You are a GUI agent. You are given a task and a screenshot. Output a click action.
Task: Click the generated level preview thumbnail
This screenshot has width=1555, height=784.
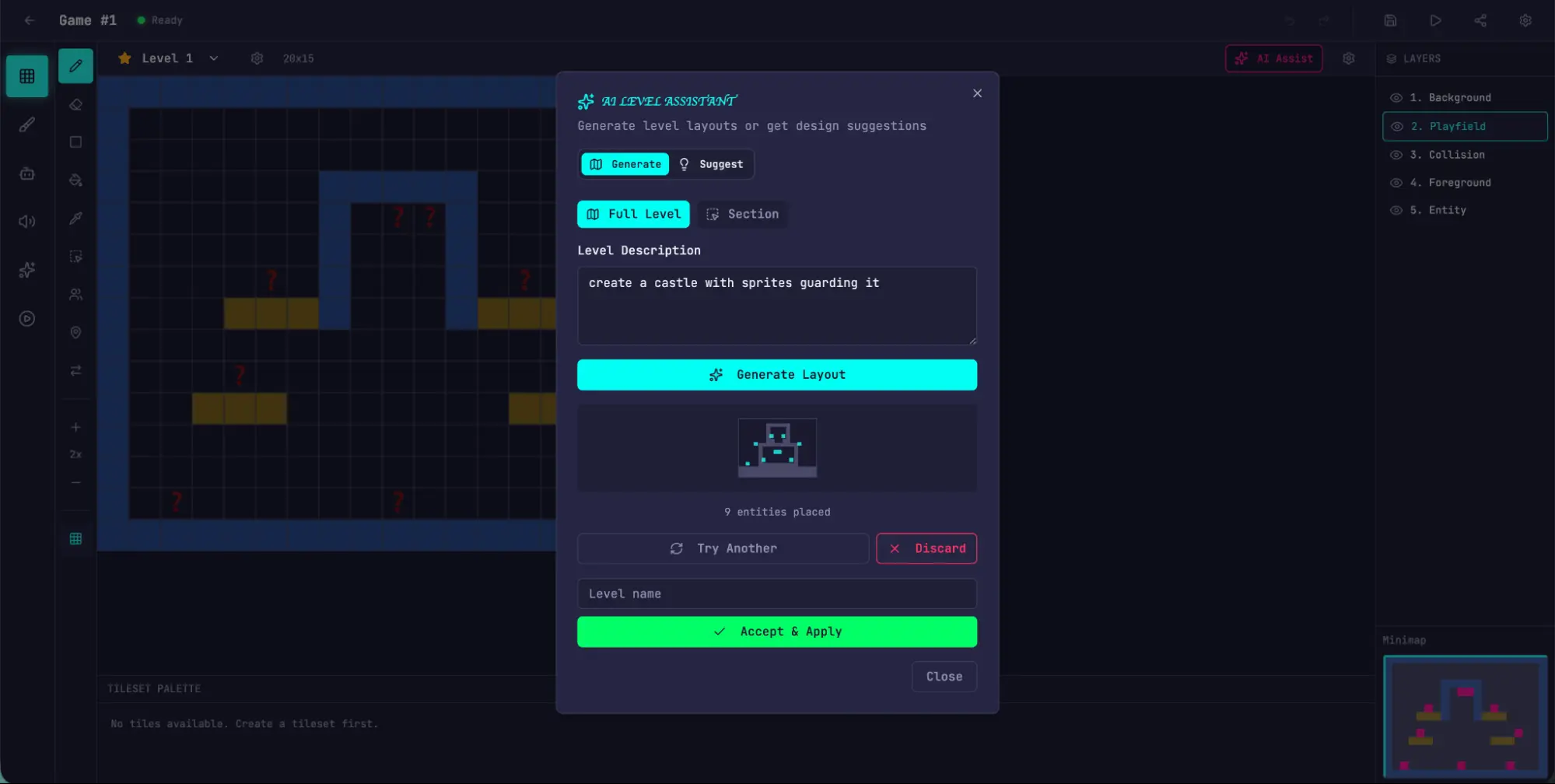pyautogui.click(x=776, y=448)
